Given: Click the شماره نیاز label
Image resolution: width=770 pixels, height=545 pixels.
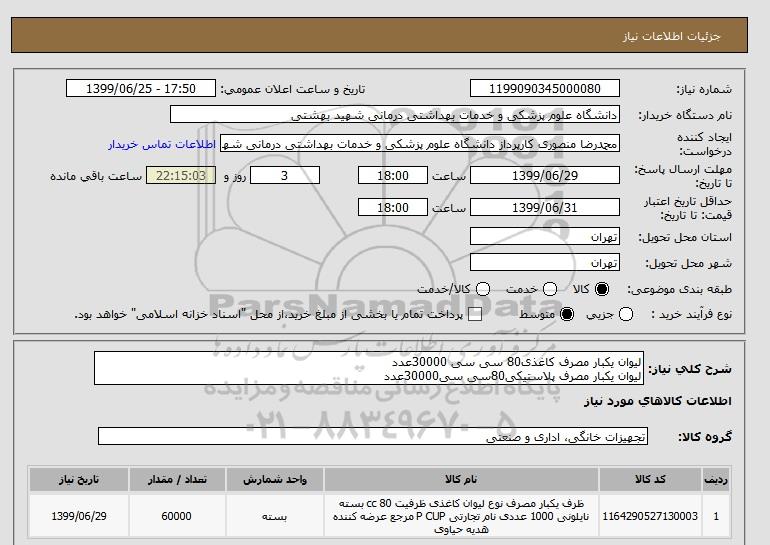Looking at the screenshot, I should click(x=704, y=89).
